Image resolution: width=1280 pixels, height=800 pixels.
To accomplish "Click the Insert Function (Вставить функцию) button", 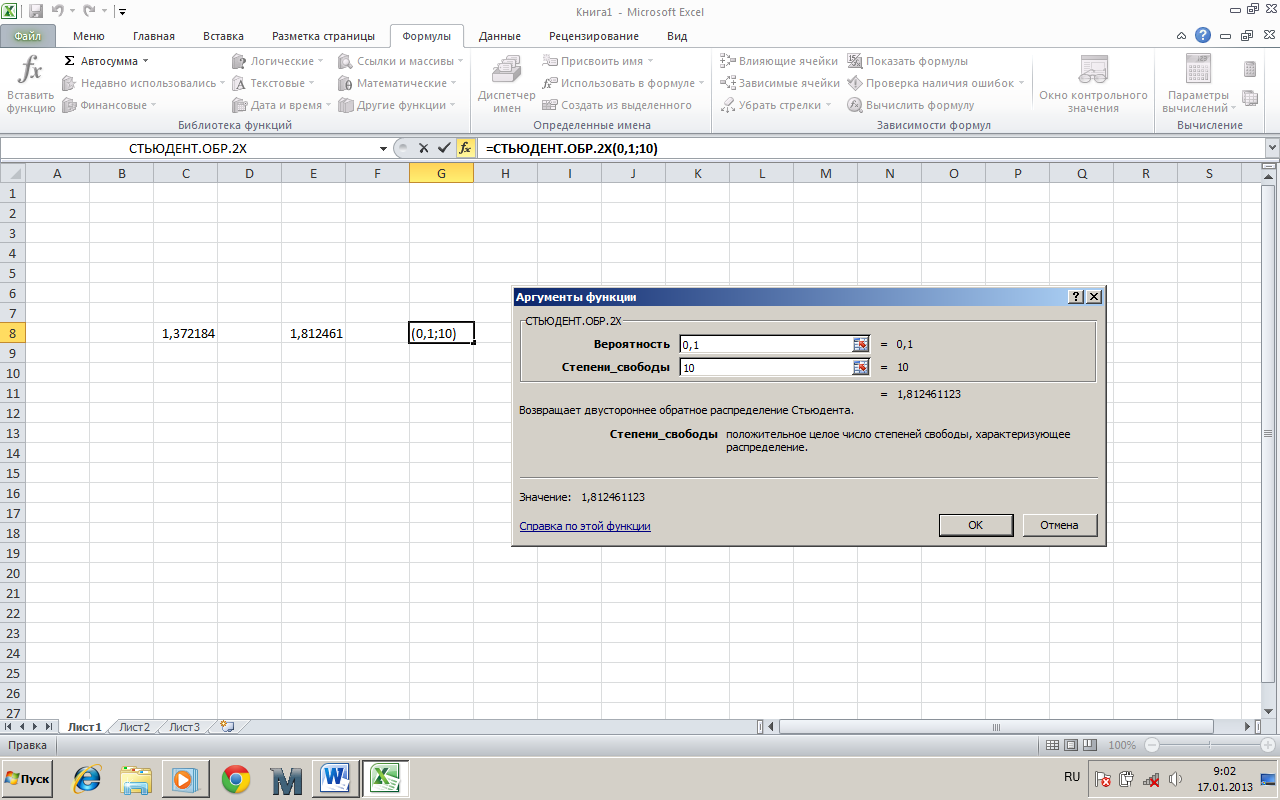I will pyautogui.click(x=31, y=85).
